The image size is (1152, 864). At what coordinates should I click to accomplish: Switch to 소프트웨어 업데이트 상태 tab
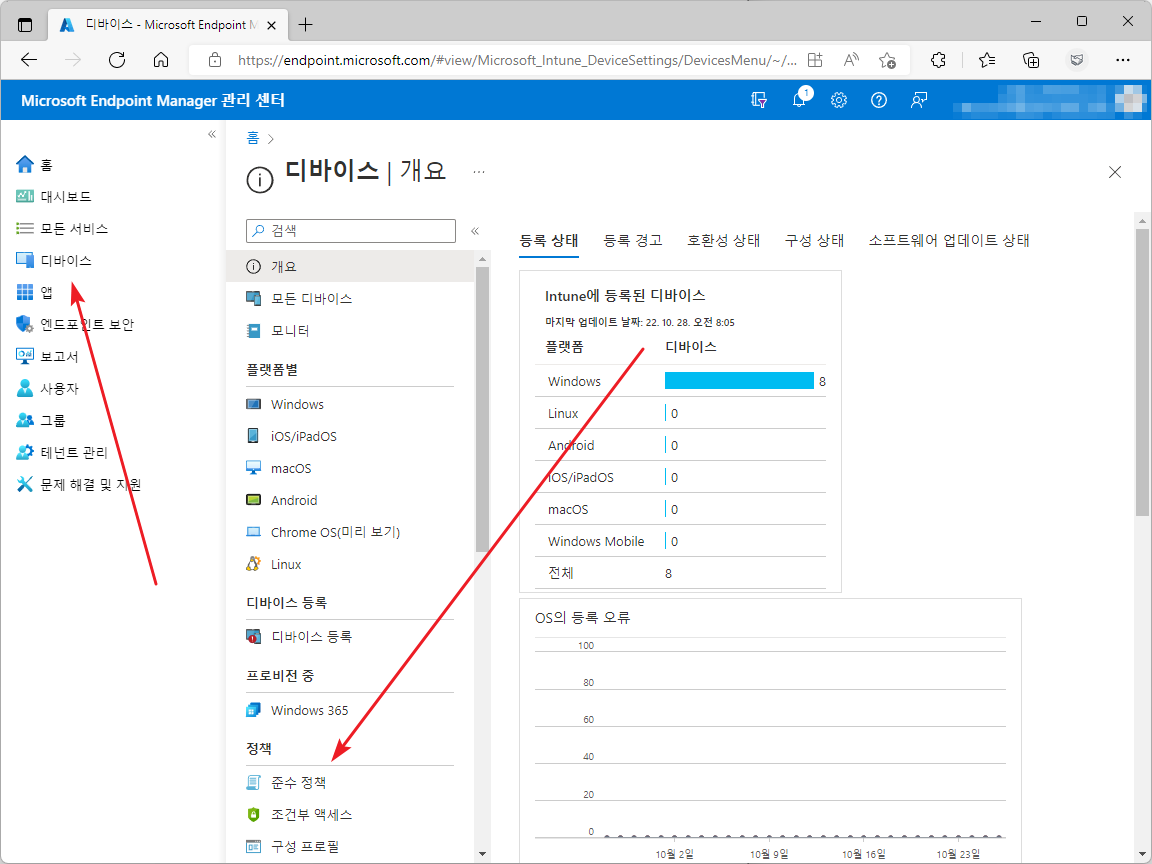(x=948, y=240)
